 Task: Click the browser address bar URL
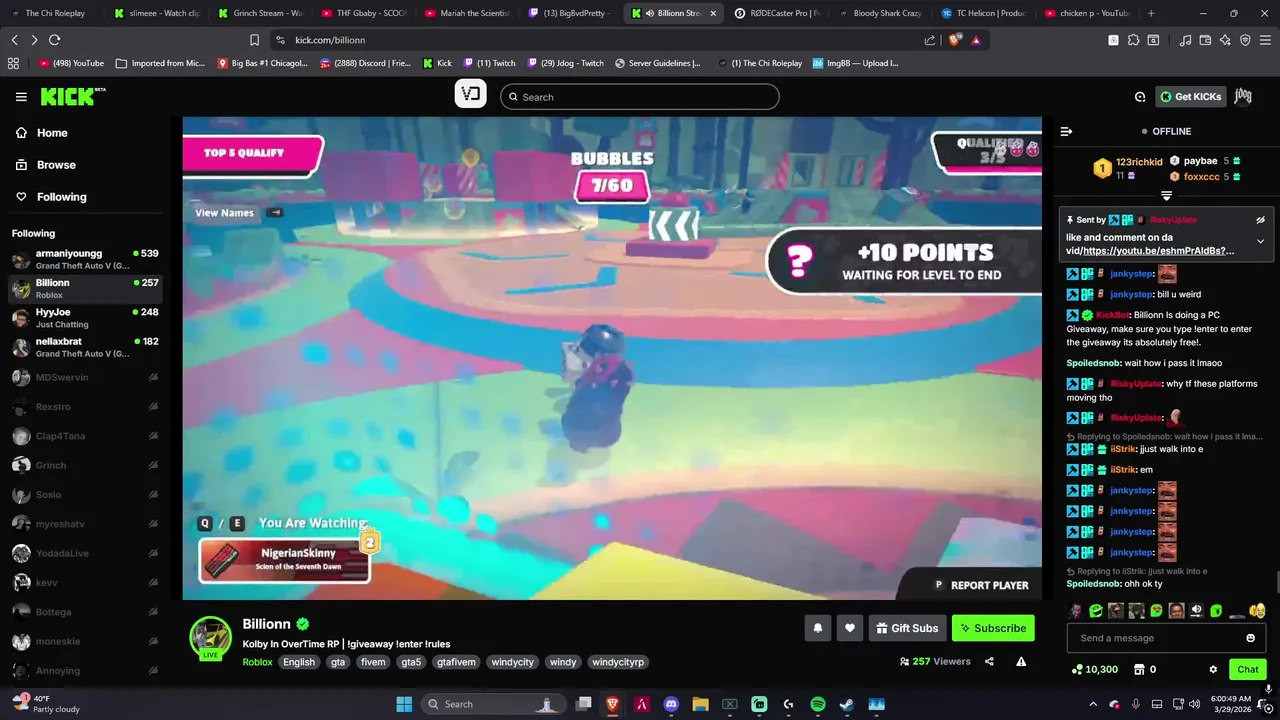[x=330, y=40]
